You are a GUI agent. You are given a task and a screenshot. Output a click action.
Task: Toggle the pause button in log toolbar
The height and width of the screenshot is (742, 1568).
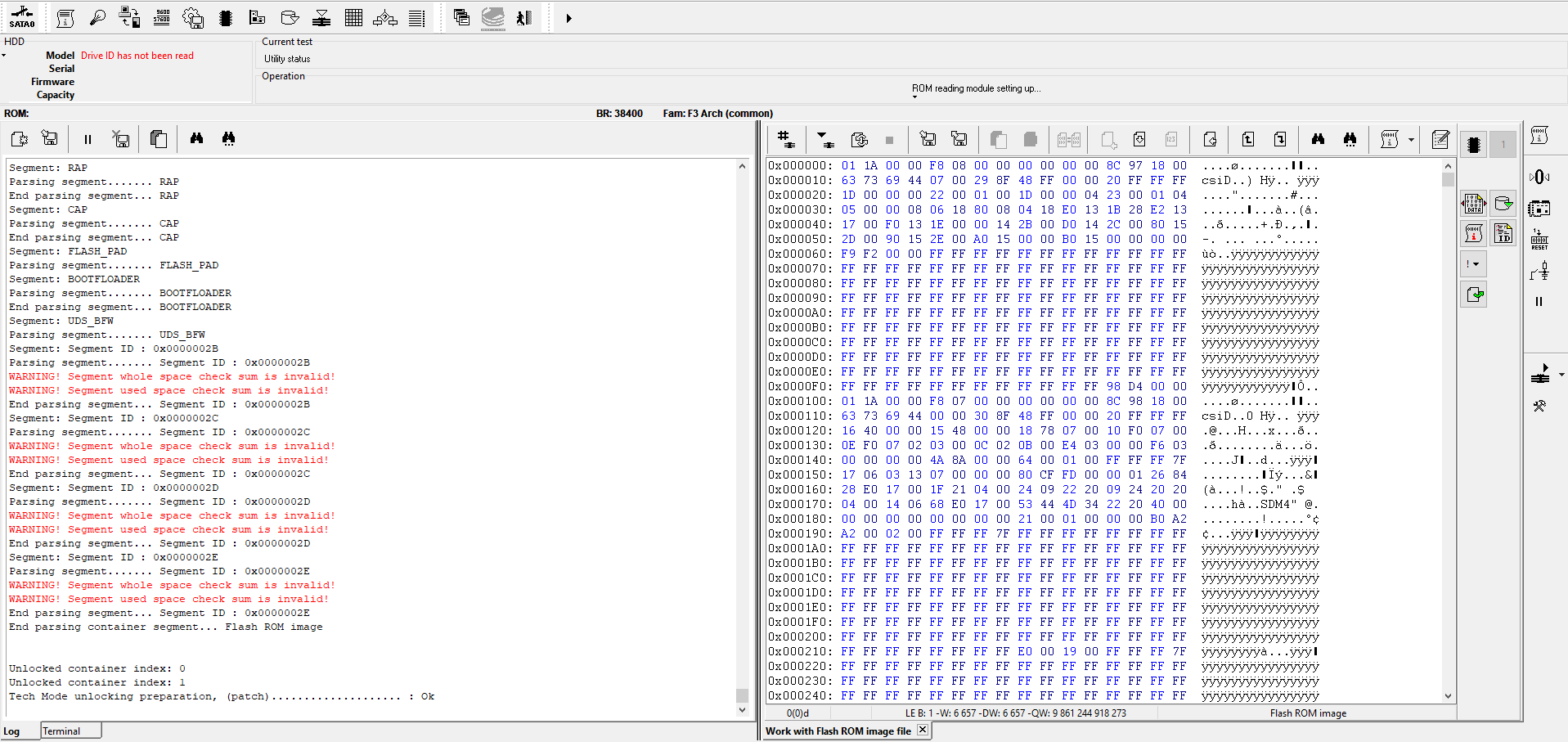click(88, 139)
